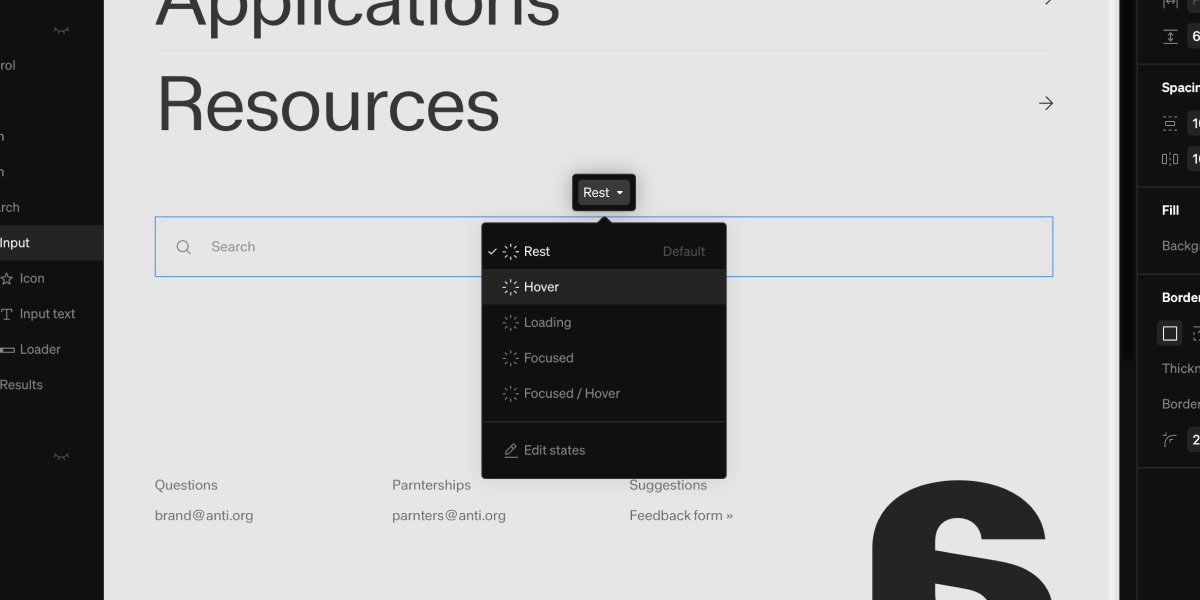The width and height of the screenshot is (1200, 600).
Task: Choose the solid border style button
Action: point(1170,334)
